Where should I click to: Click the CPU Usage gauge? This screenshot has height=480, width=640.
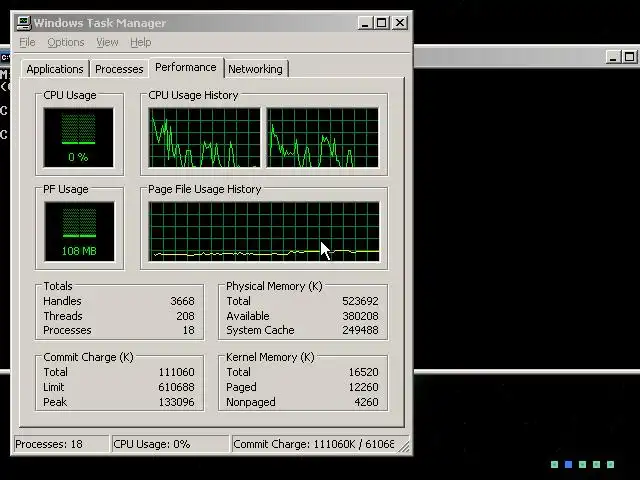click(78, 138)
